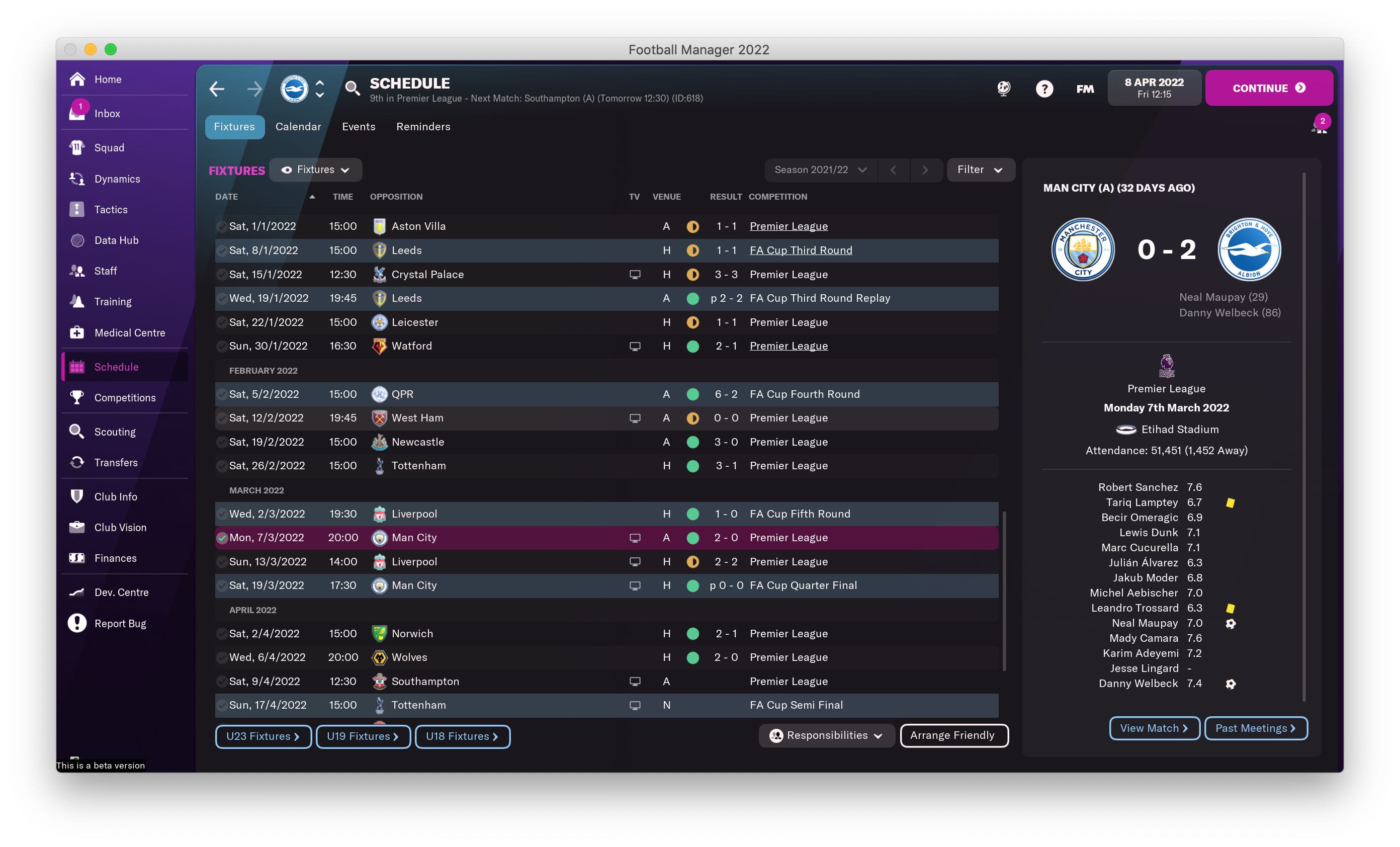Open the Finances icon
Image resolution: width=1400 pixels, height=847 pixels.
click(x=77, y=558)
